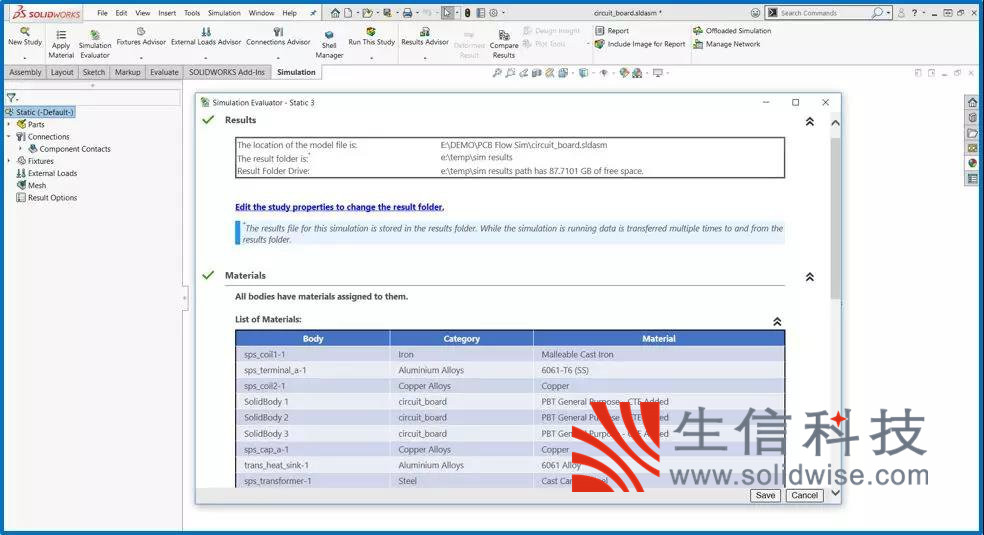The width and height of the screenshot is (984, 535).
Task: Launch the Simulation Evaluator tool
Action: (95, 44)
